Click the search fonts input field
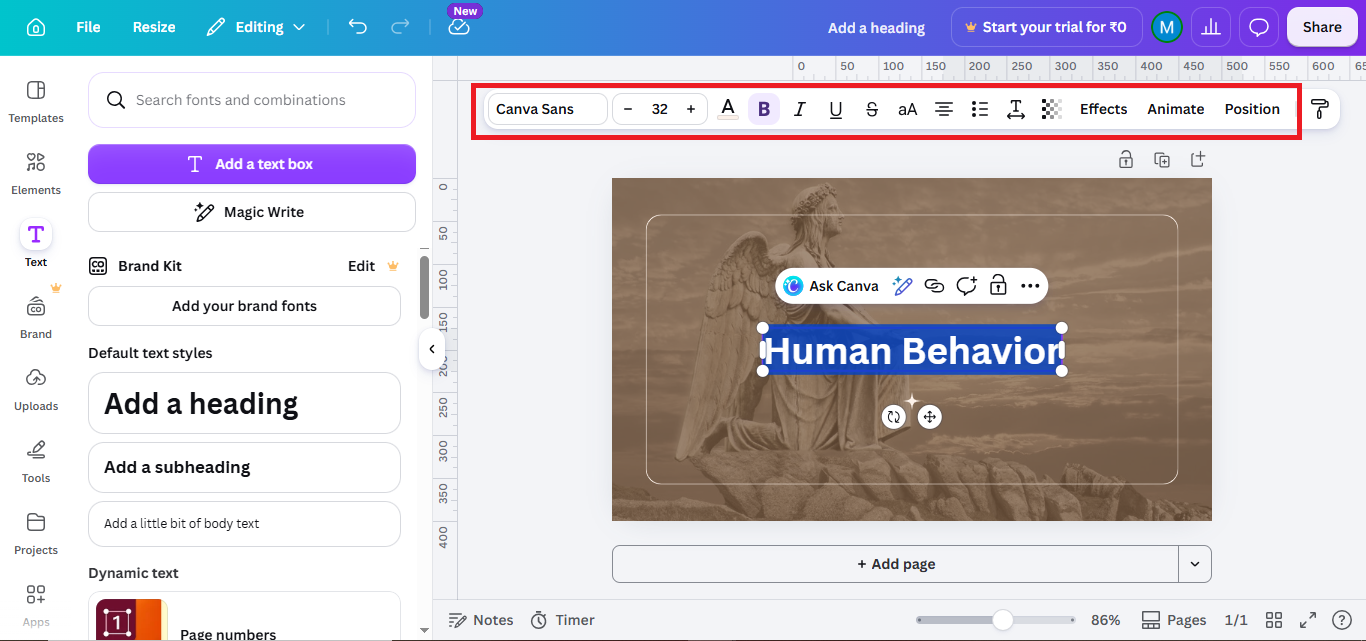This screenshot has height=641, width=1366. (252, 100)
